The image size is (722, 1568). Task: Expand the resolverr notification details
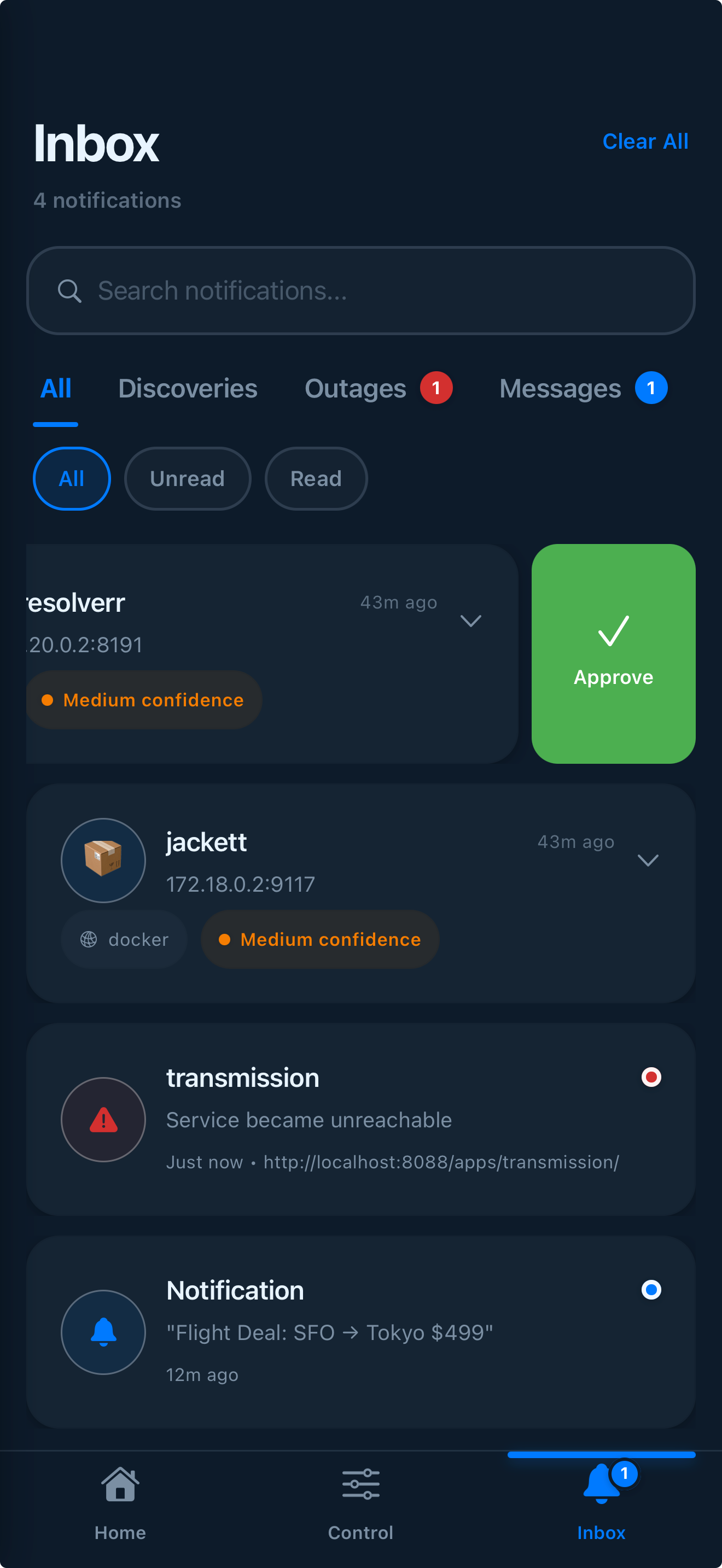click(470, 621)
